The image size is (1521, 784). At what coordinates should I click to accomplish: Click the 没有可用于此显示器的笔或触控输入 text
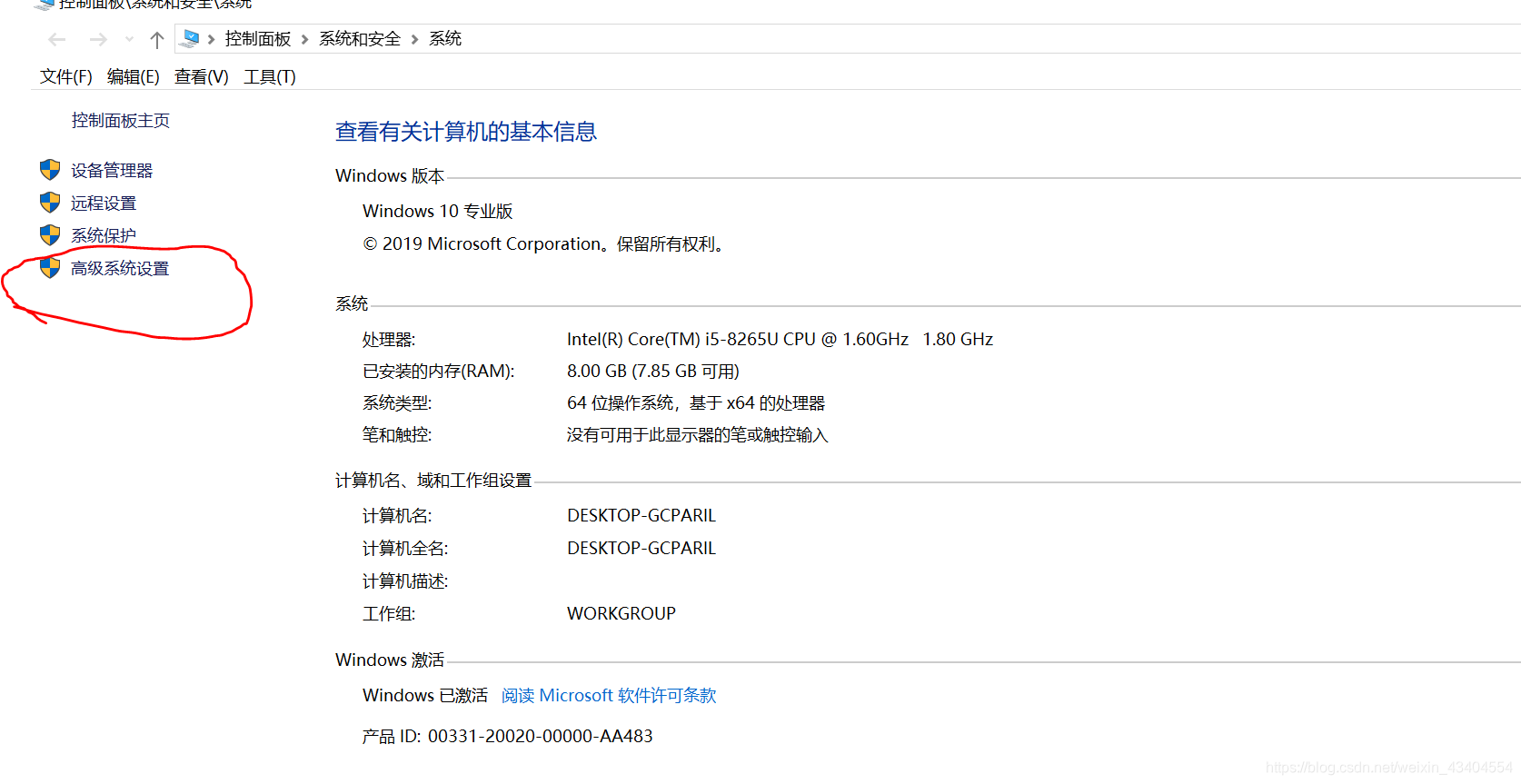point(697,434)
